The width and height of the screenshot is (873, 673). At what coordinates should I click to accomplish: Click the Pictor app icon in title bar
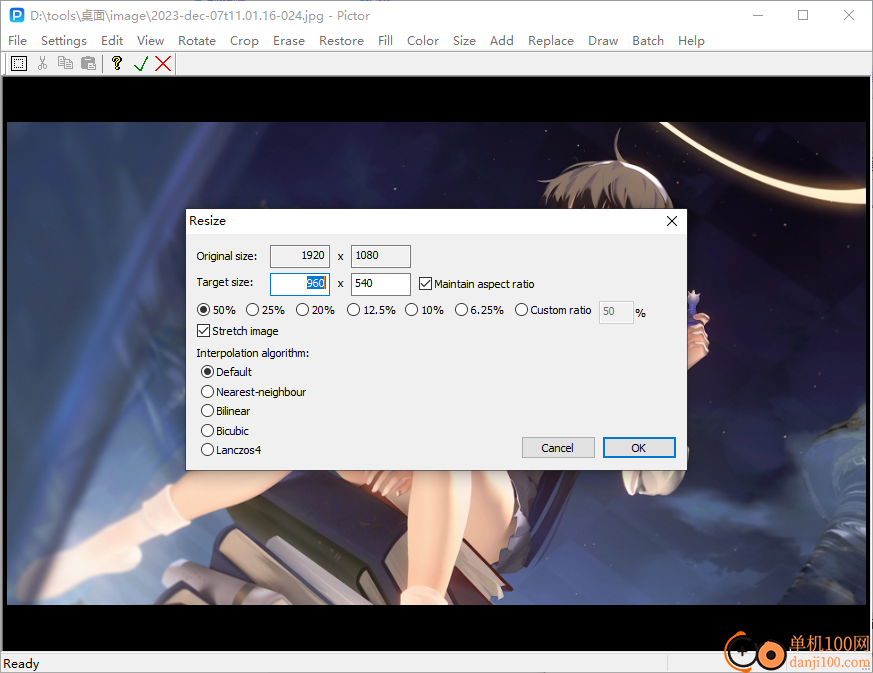pos(17,16)
